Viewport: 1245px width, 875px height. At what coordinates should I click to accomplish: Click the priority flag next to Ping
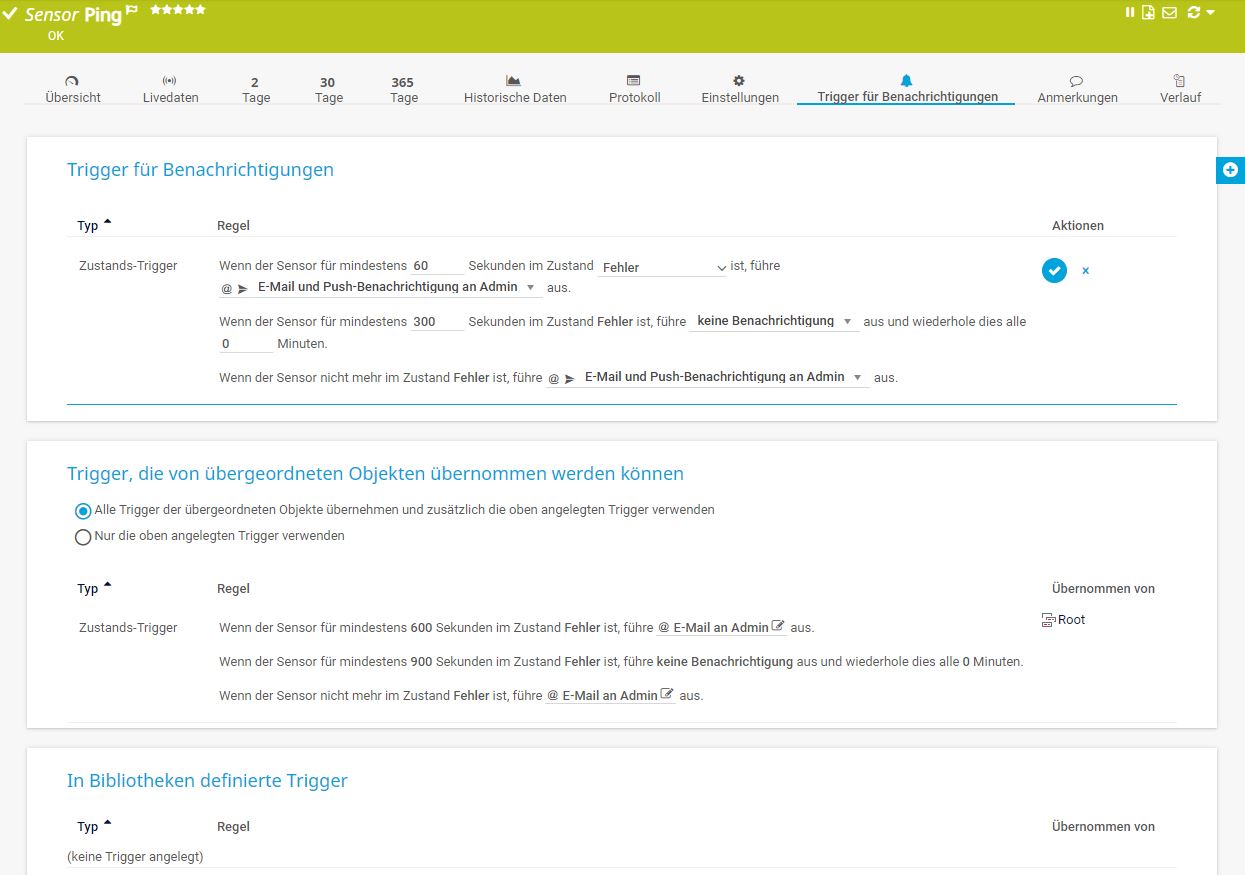[x=131, y=11]
